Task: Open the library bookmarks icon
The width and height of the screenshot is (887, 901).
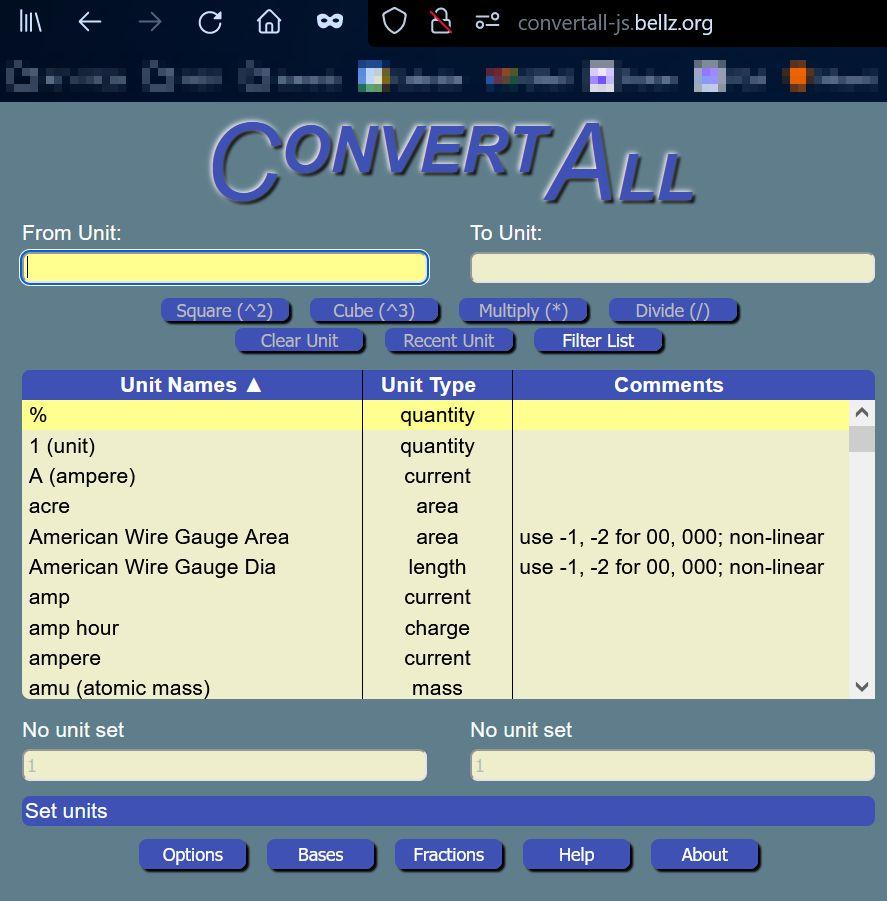Action: pos(31,22)
